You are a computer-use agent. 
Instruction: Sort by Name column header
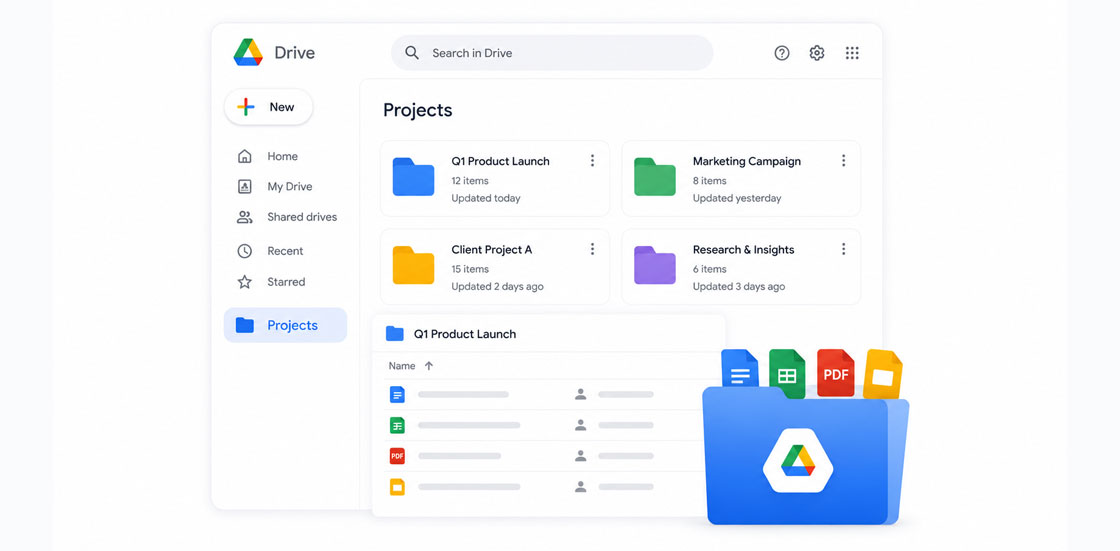(401, 366)
